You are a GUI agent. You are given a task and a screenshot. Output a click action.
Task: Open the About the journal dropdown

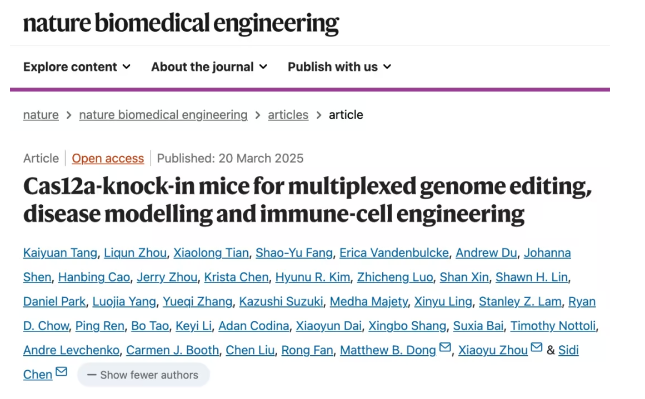click(209, 67)
